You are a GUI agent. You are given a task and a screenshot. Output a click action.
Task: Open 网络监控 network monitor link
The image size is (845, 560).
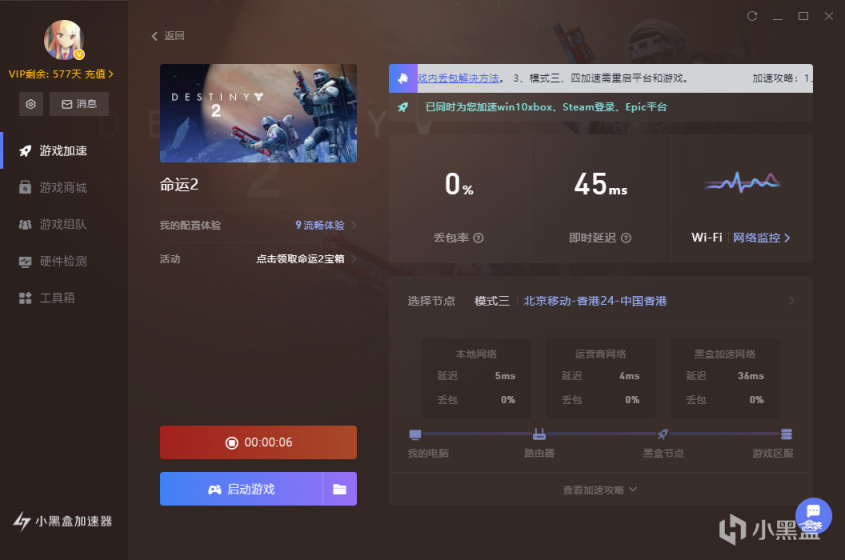(761, 238)
